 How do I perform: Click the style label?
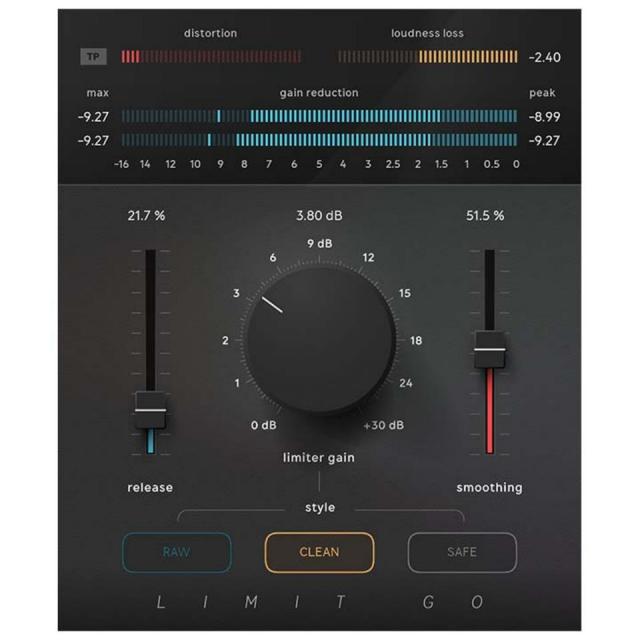pyautogui.click(x=320, y=508)
